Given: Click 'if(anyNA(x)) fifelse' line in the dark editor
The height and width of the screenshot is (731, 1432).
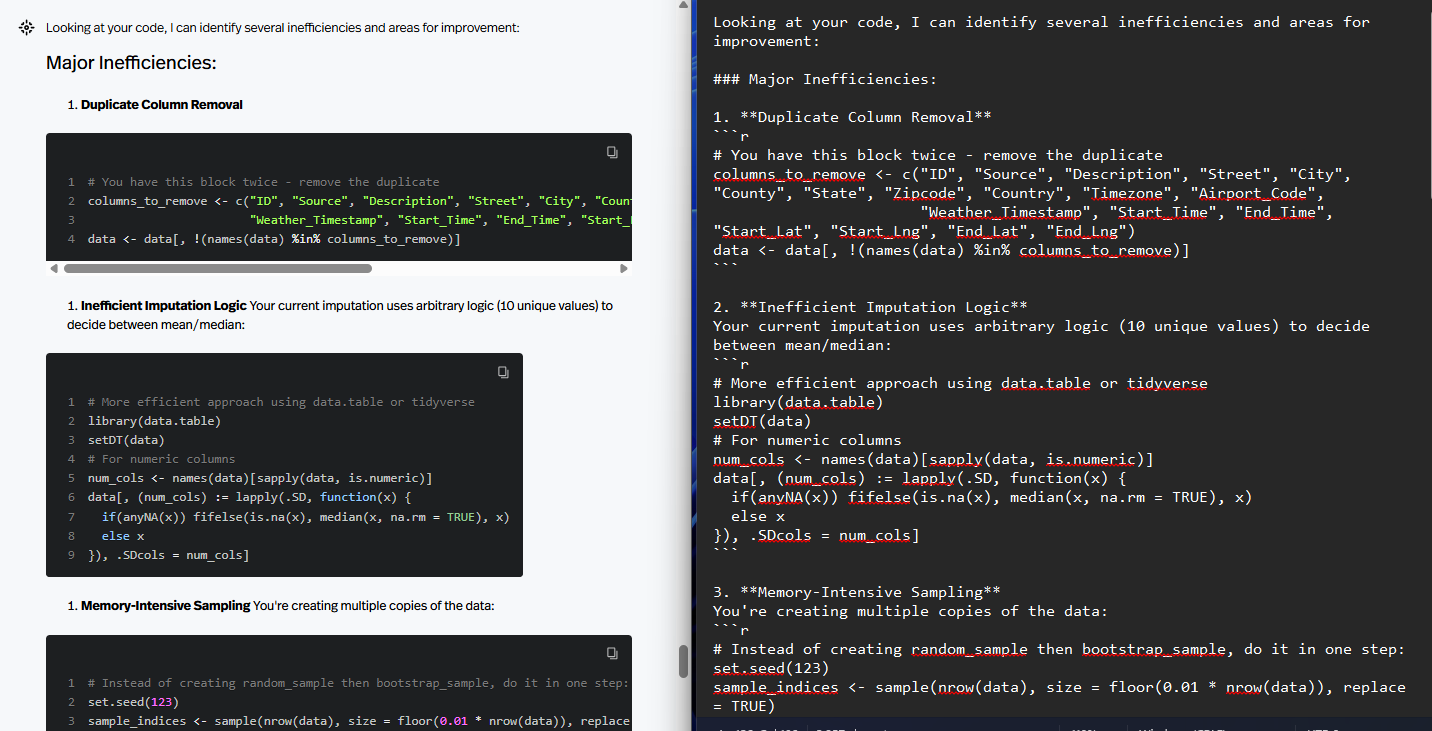Looking at the screenshot, I should click(991, 497).
